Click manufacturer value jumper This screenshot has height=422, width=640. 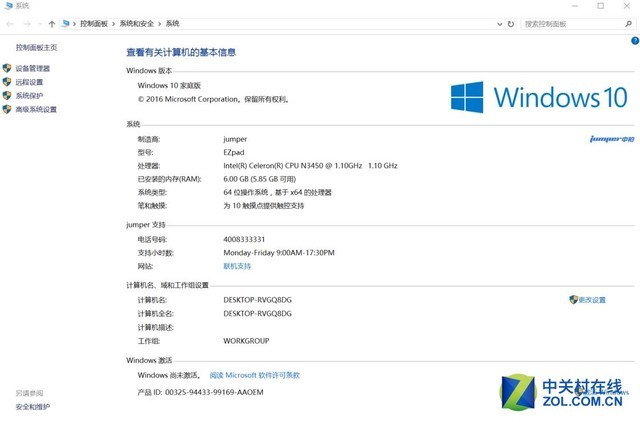(235, 139)
